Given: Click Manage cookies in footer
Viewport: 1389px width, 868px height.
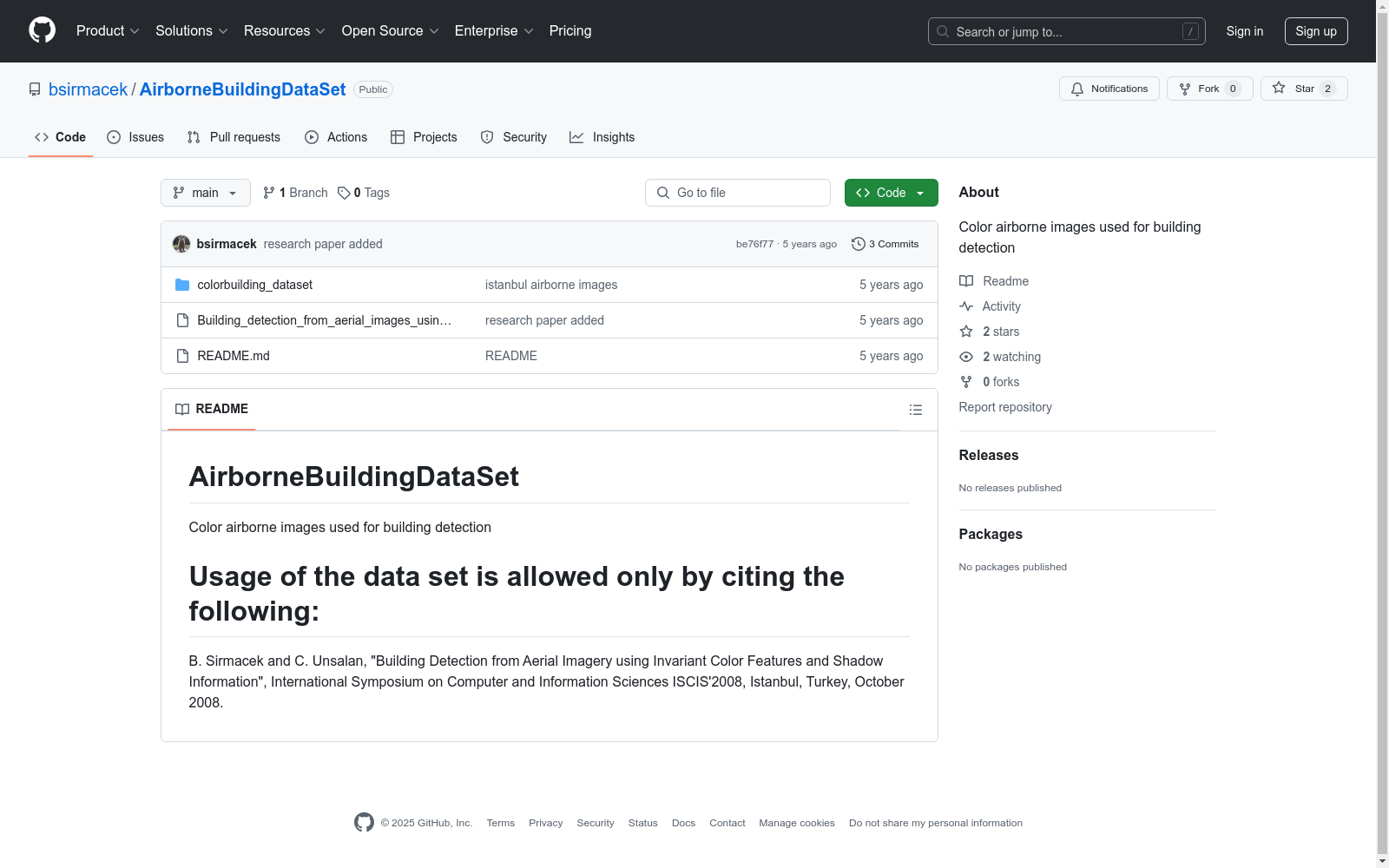Looking at the screenshot, I should click(797, 823).
